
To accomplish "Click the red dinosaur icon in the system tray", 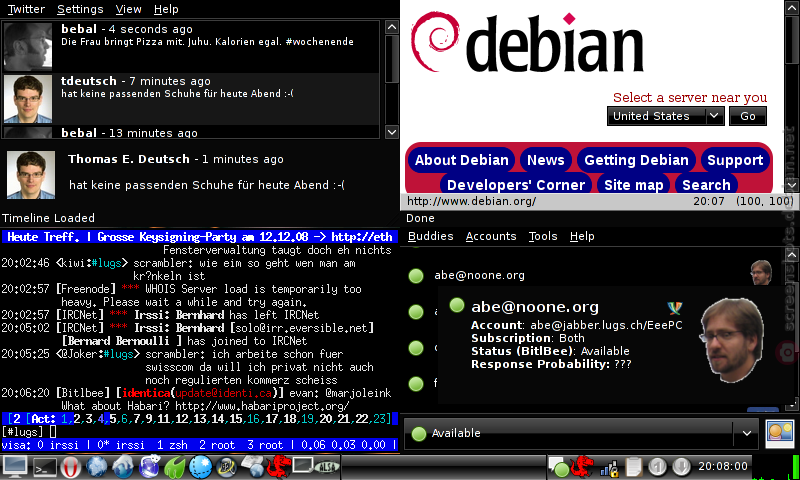I will pyautogui.click(x=582, y=467).
